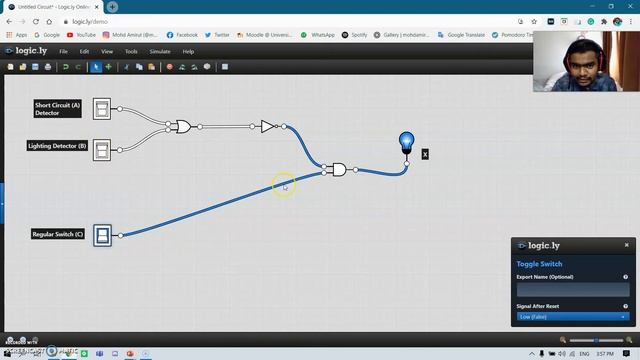
Task: Open the Spotify bookmark
Action: pyautogui.click(x=354, y=35)
